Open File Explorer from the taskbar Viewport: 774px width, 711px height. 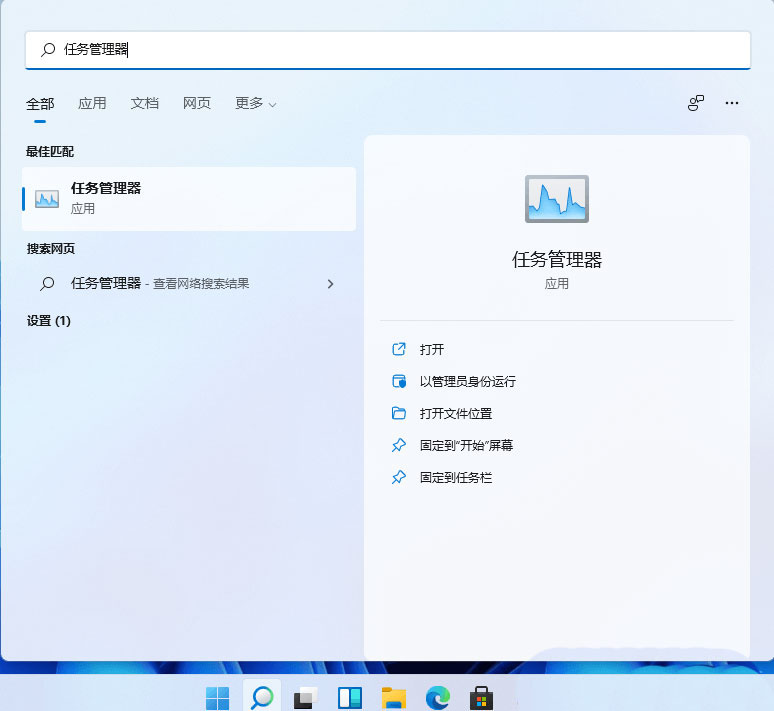point(394,698)
